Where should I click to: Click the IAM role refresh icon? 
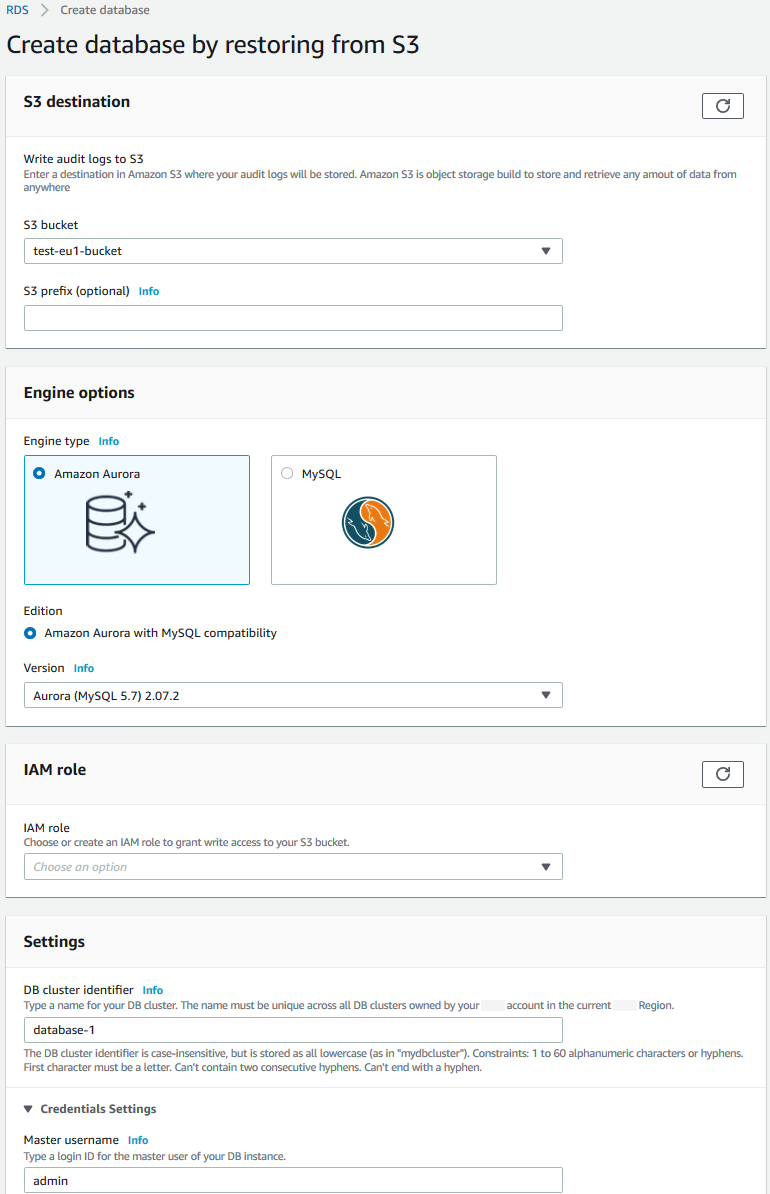(722, 774)
